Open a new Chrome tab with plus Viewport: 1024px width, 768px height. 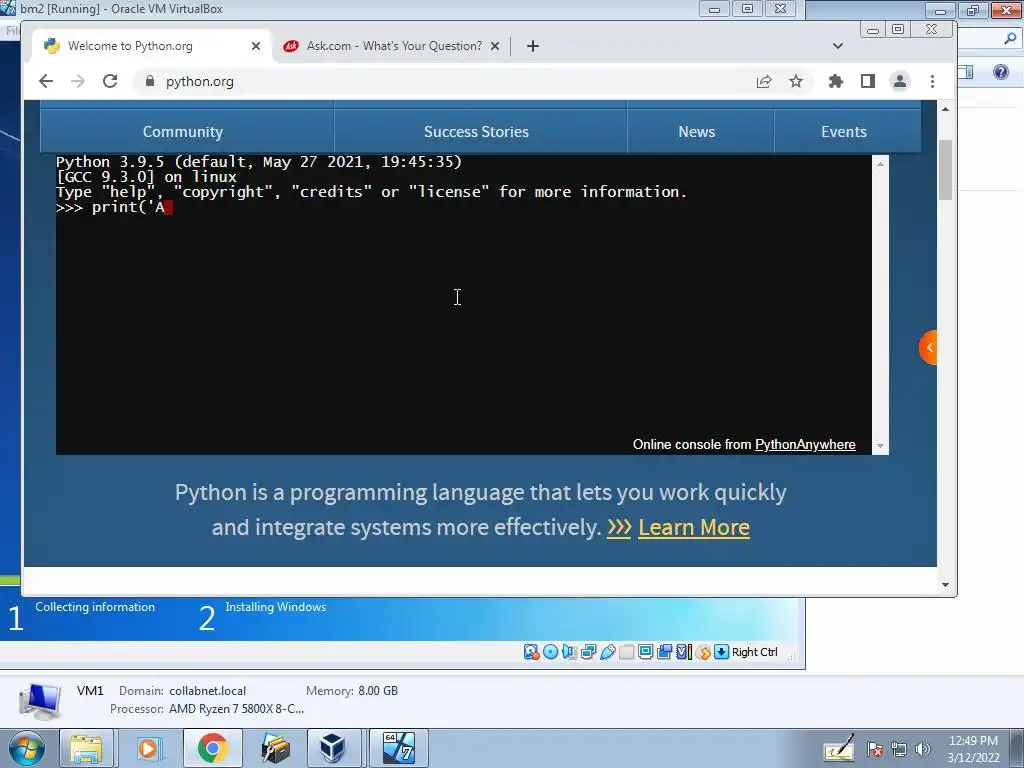[533, 46]
